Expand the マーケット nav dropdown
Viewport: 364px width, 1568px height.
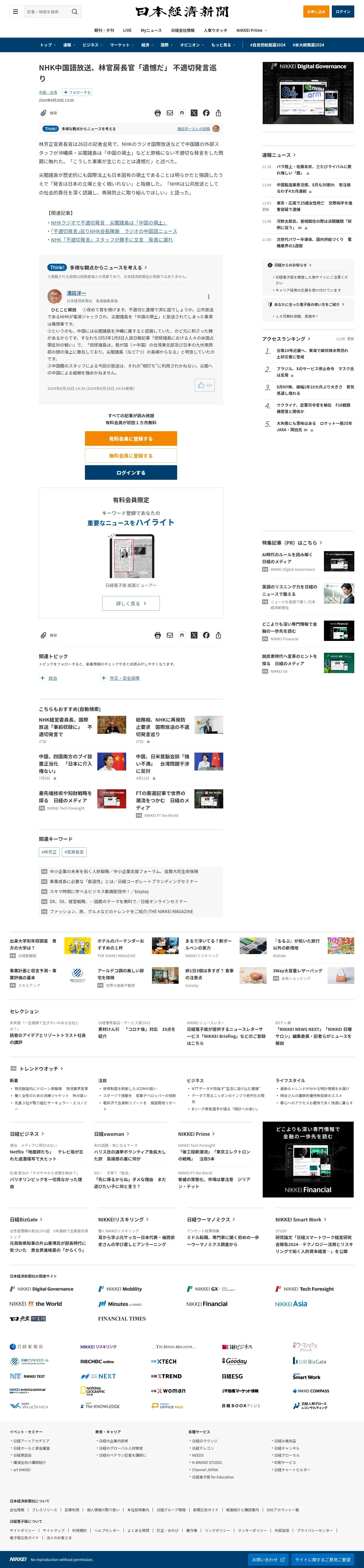[x=122, y=45]
